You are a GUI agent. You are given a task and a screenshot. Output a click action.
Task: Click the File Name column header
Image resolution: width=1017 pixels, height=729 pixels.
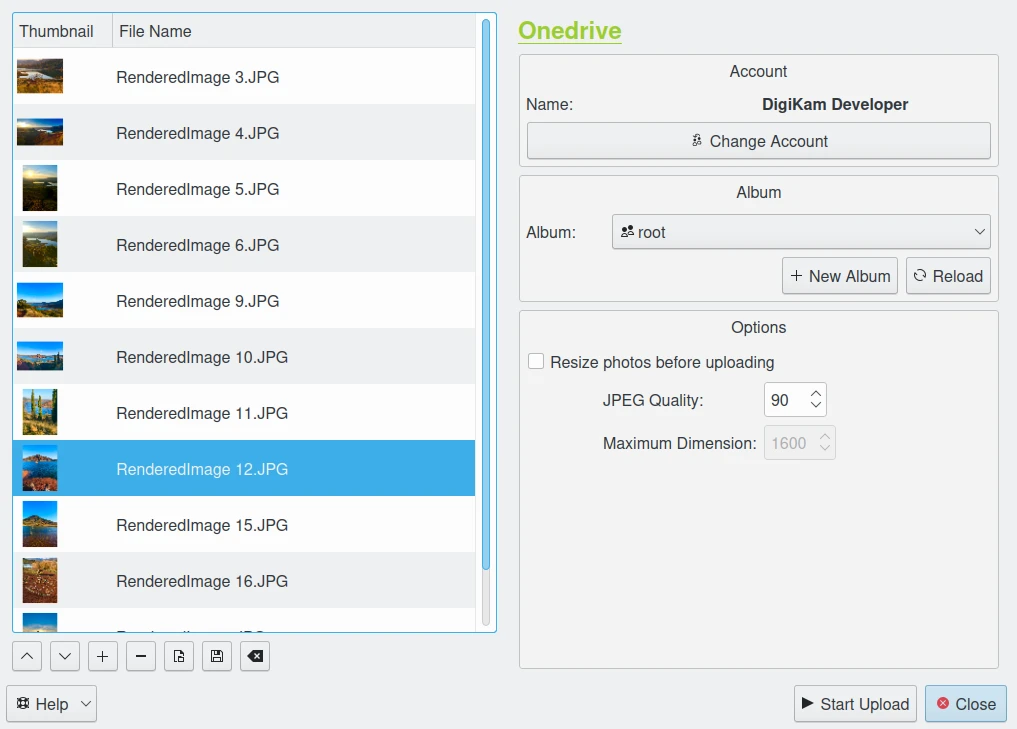point(293,31)
